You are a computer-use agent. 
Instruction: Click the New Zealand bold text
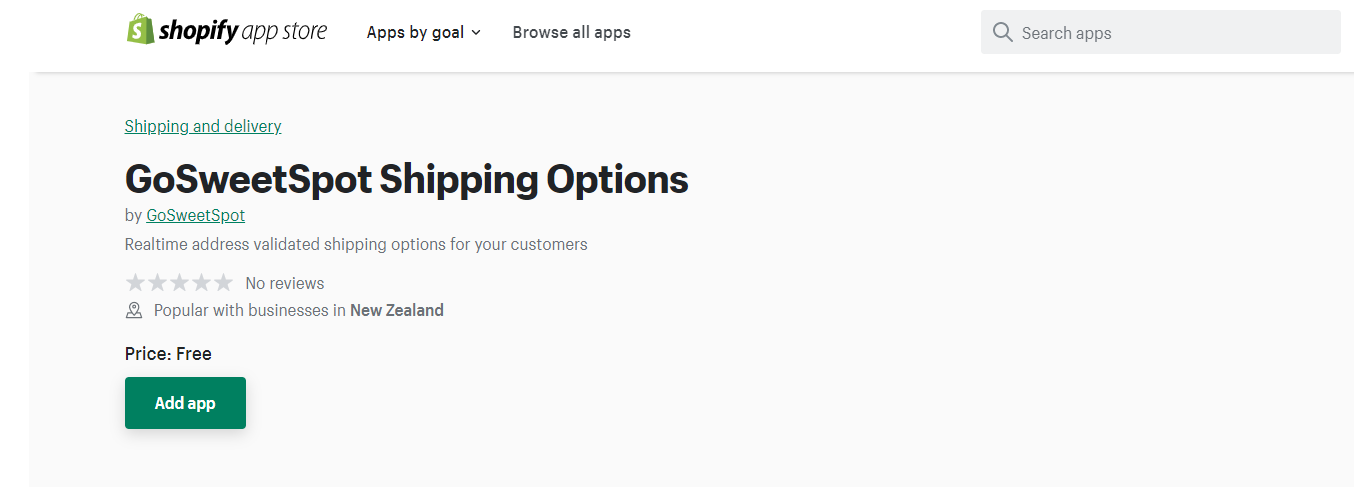[x=397, y=310]
